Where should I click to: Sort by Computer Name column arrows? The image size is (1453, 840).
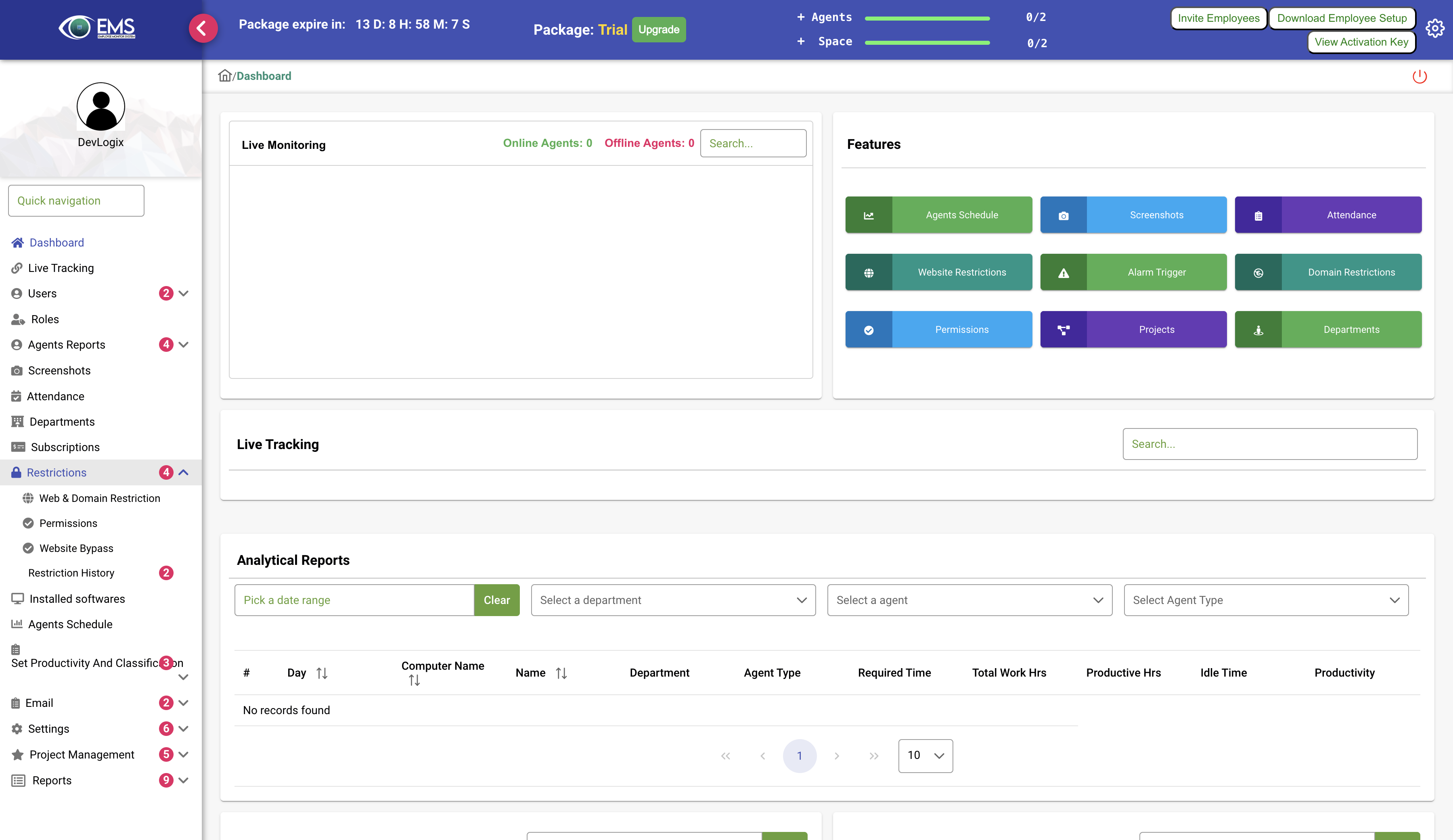(x=414, y=681)
